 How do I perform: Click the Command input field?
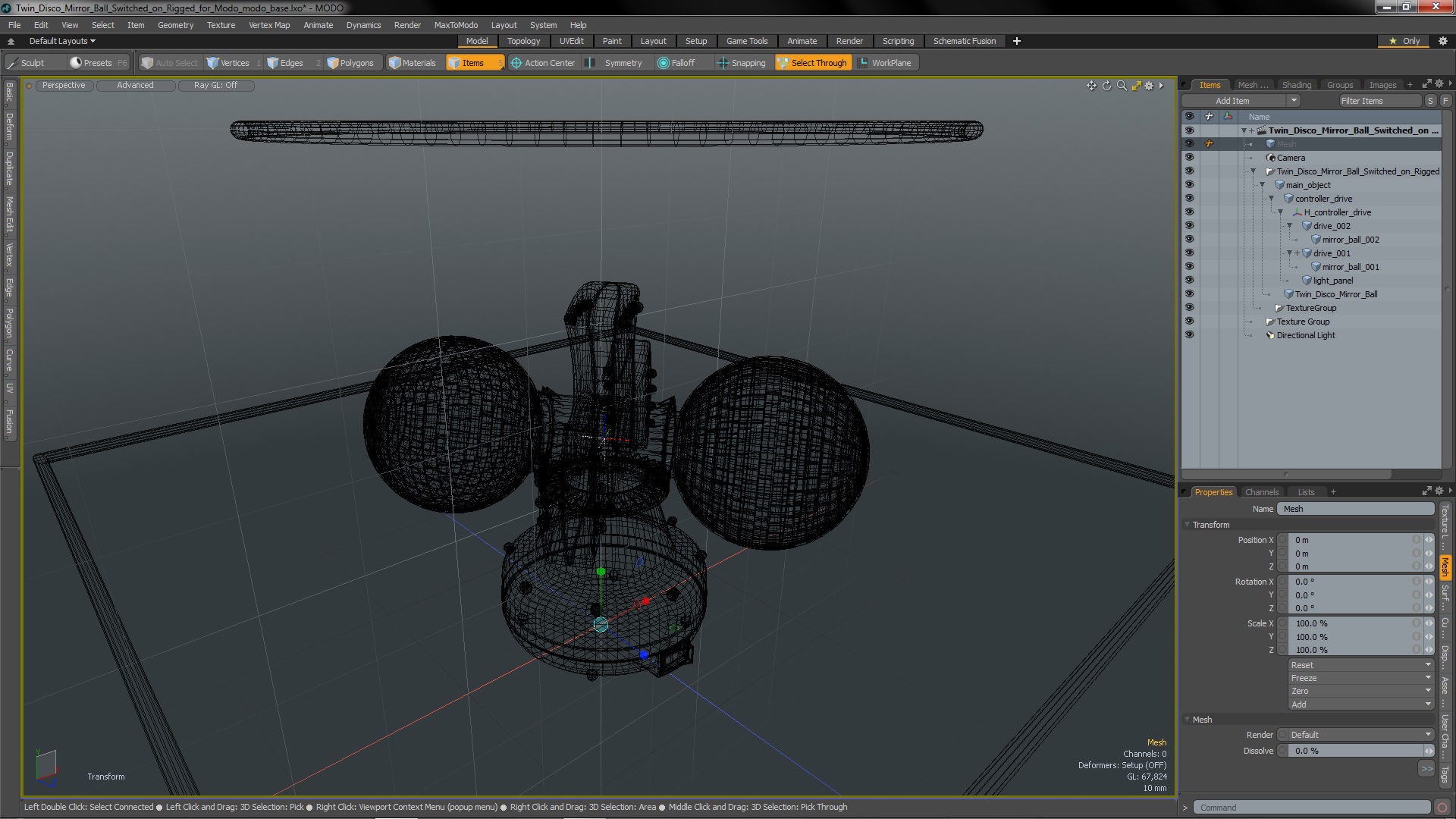[1312, 808]
